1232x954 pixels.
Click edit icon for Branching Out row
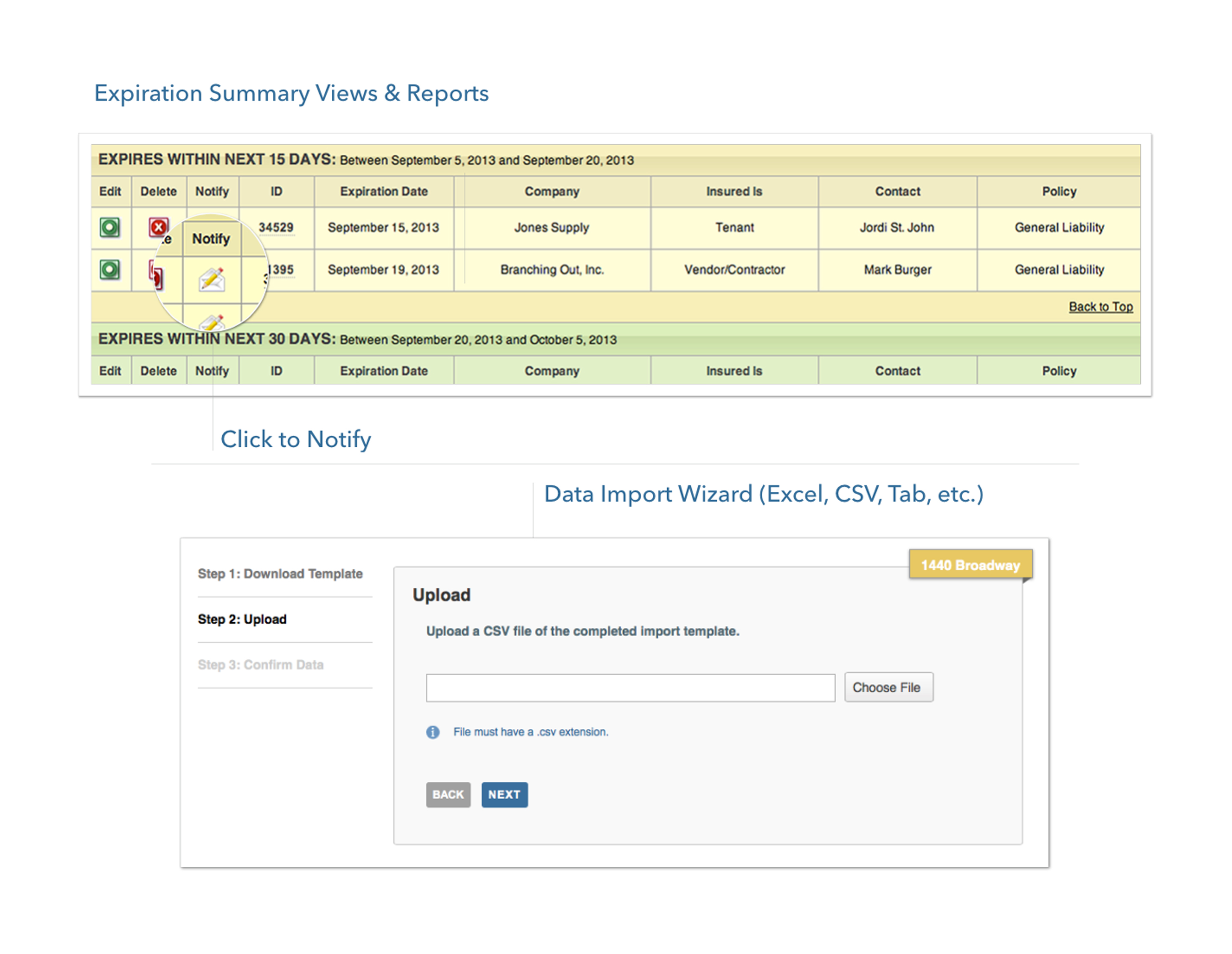(x=109, y=270)
